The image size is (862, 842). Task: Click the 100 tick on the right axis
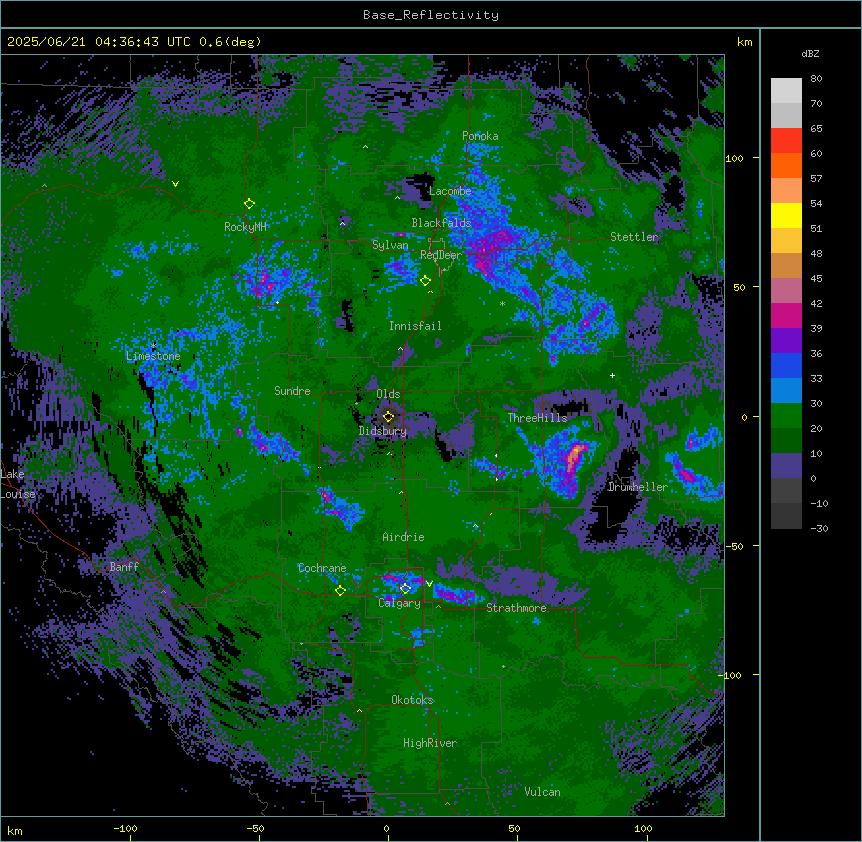point(734,158)
